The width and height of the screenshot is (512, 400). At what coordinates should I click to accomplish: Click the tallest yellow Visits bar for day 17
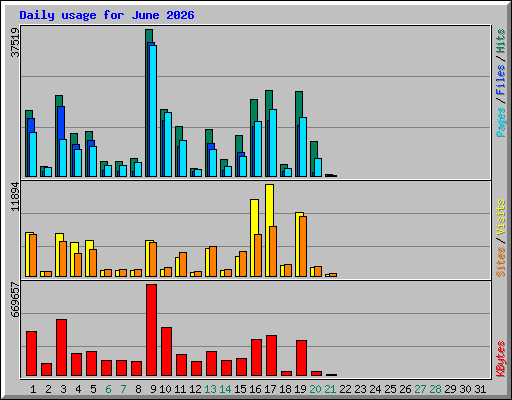pyautogui.click(x=269, y=205)
